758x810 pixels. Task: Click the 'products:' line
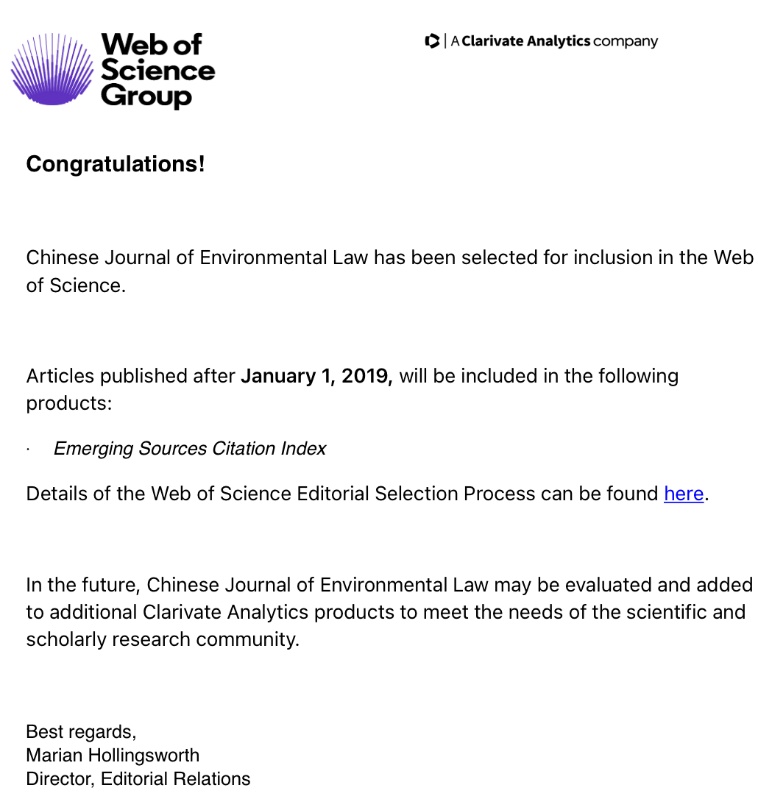point(69,403)
